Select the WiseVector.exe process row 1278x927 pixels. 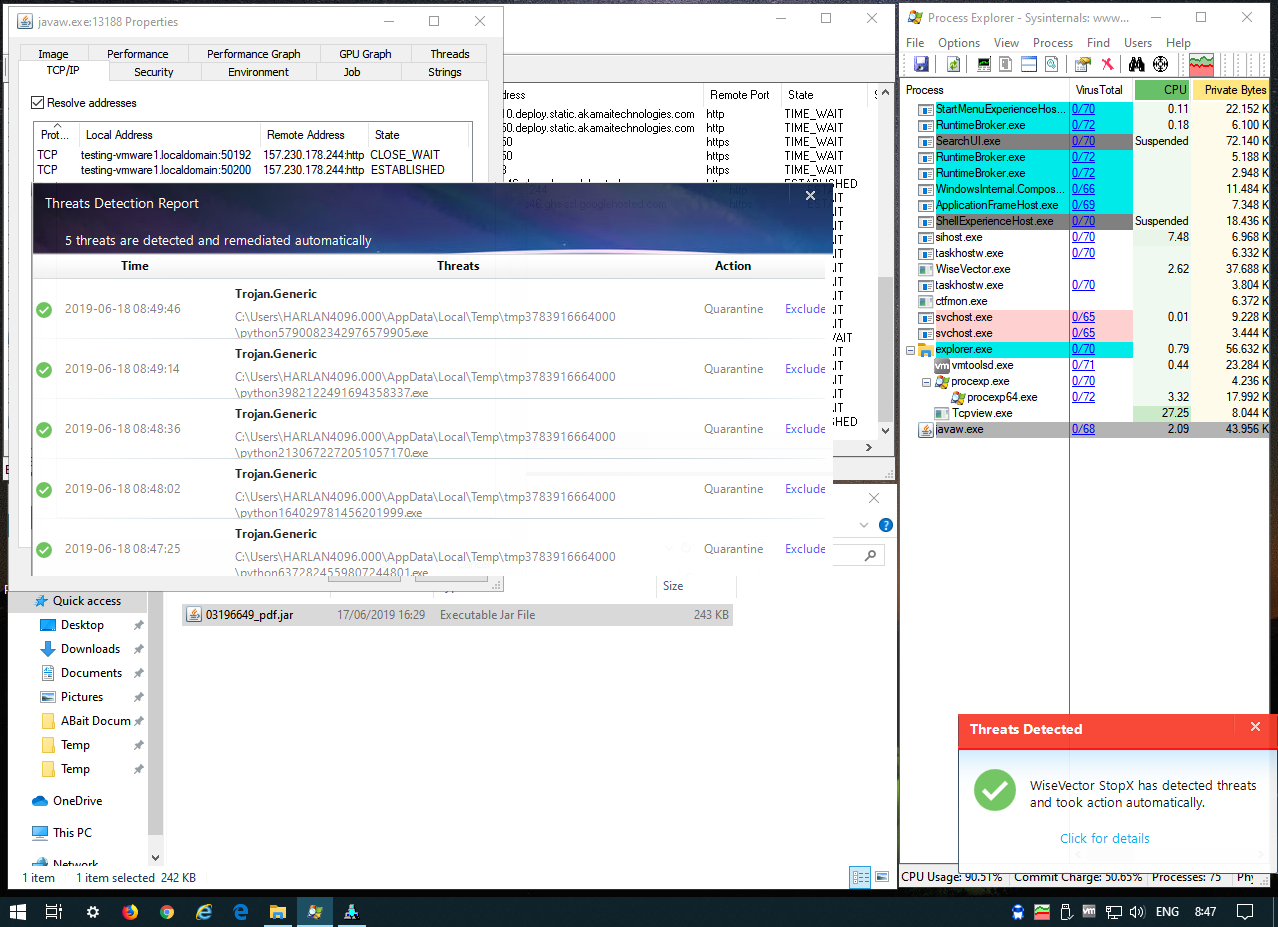(x=1086, y=269)
